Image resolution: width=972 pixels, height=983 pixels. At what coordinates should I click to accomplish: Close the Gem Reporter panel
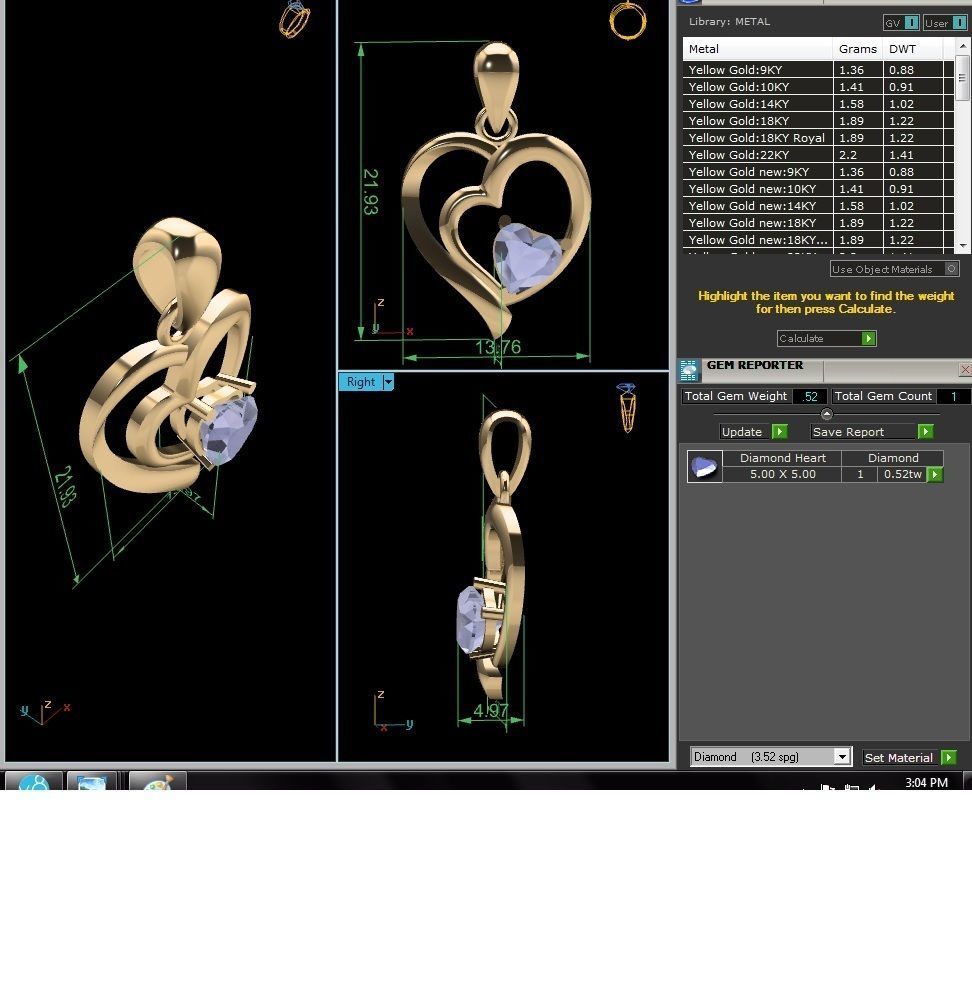pyautogui.click(x=964, y=370)
